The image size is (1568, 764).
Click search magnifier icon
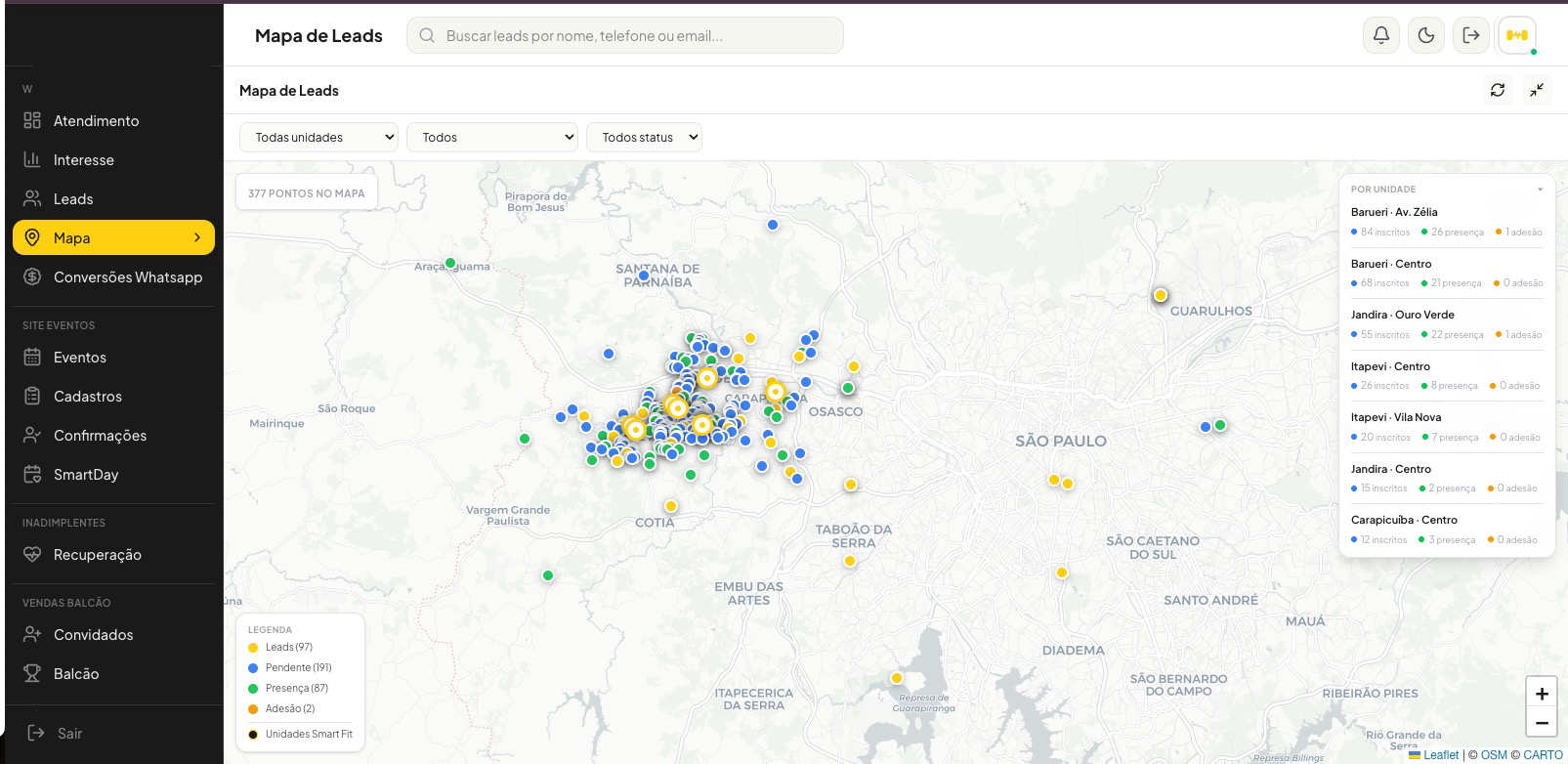427,35
